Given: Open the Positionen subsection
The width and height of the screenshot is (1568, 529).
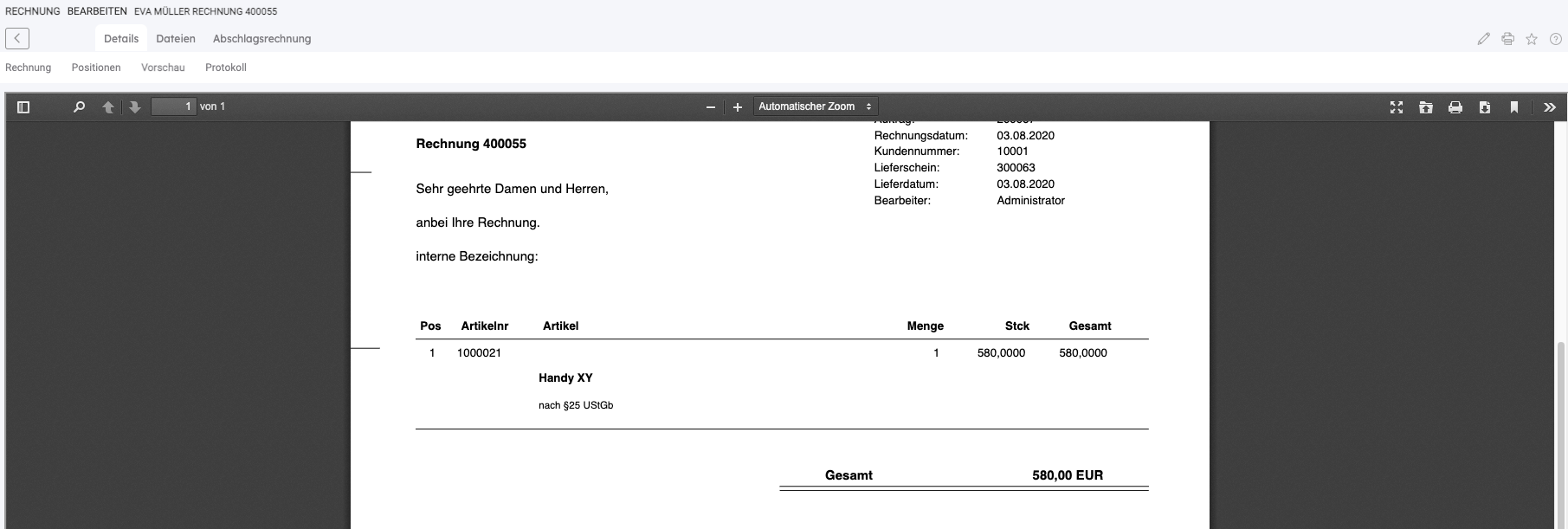Looking at the screenshot, I should [96, 68].
